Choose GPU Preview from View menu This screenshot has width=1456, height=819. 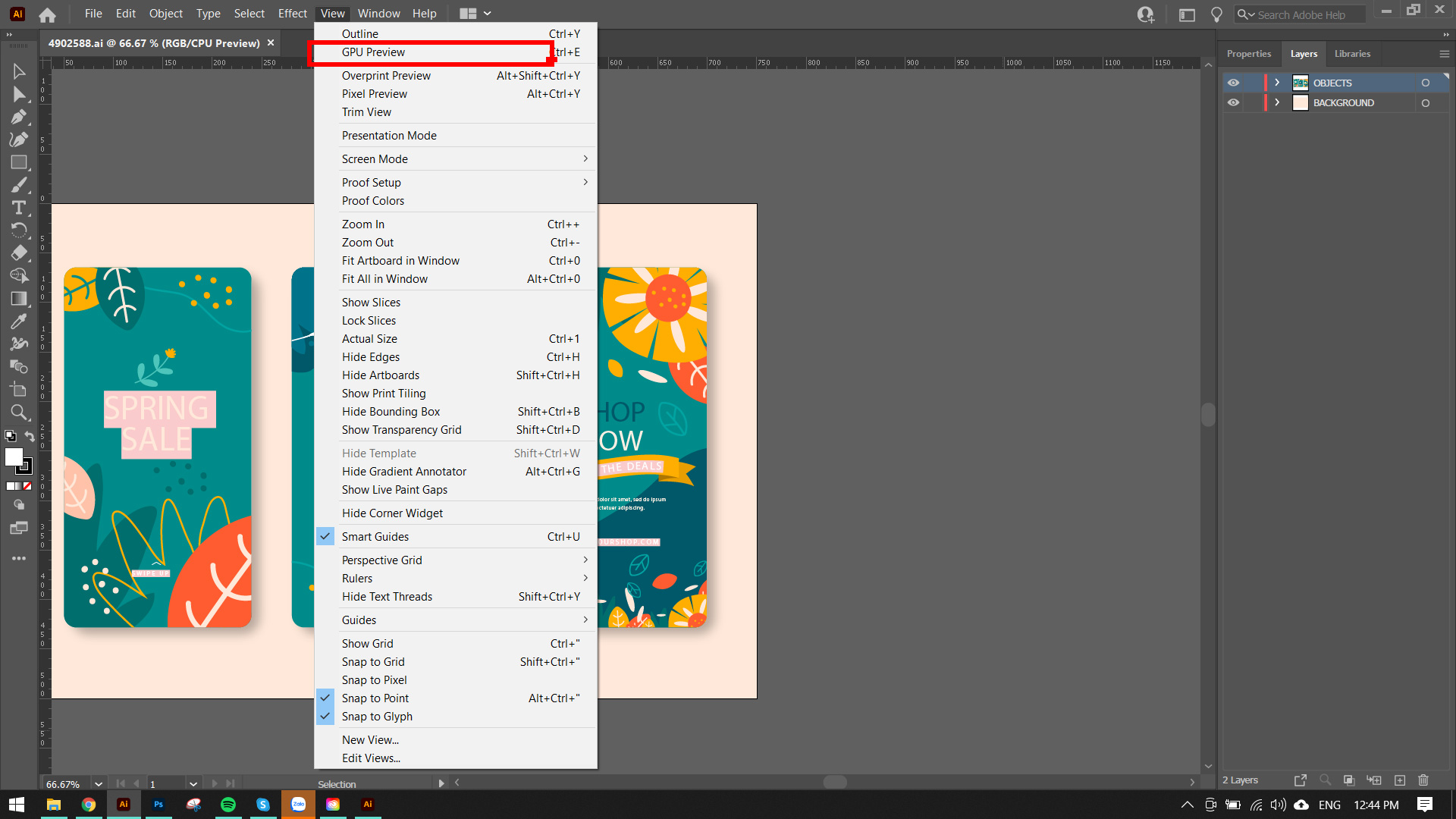(373, 52)
